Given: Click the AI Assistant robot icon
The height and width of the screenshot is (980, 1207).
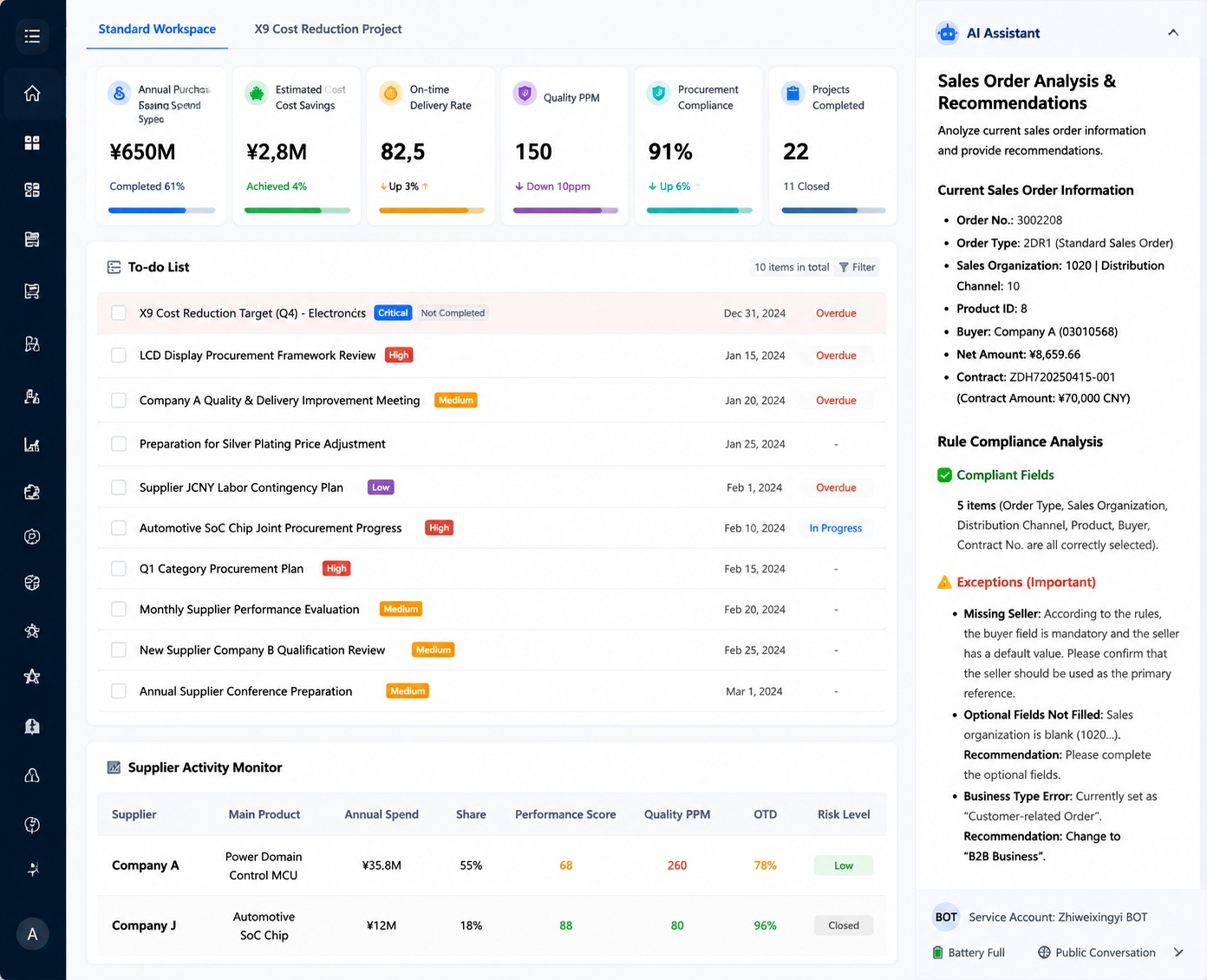Looking at the screenshot, I should (948, 33).
